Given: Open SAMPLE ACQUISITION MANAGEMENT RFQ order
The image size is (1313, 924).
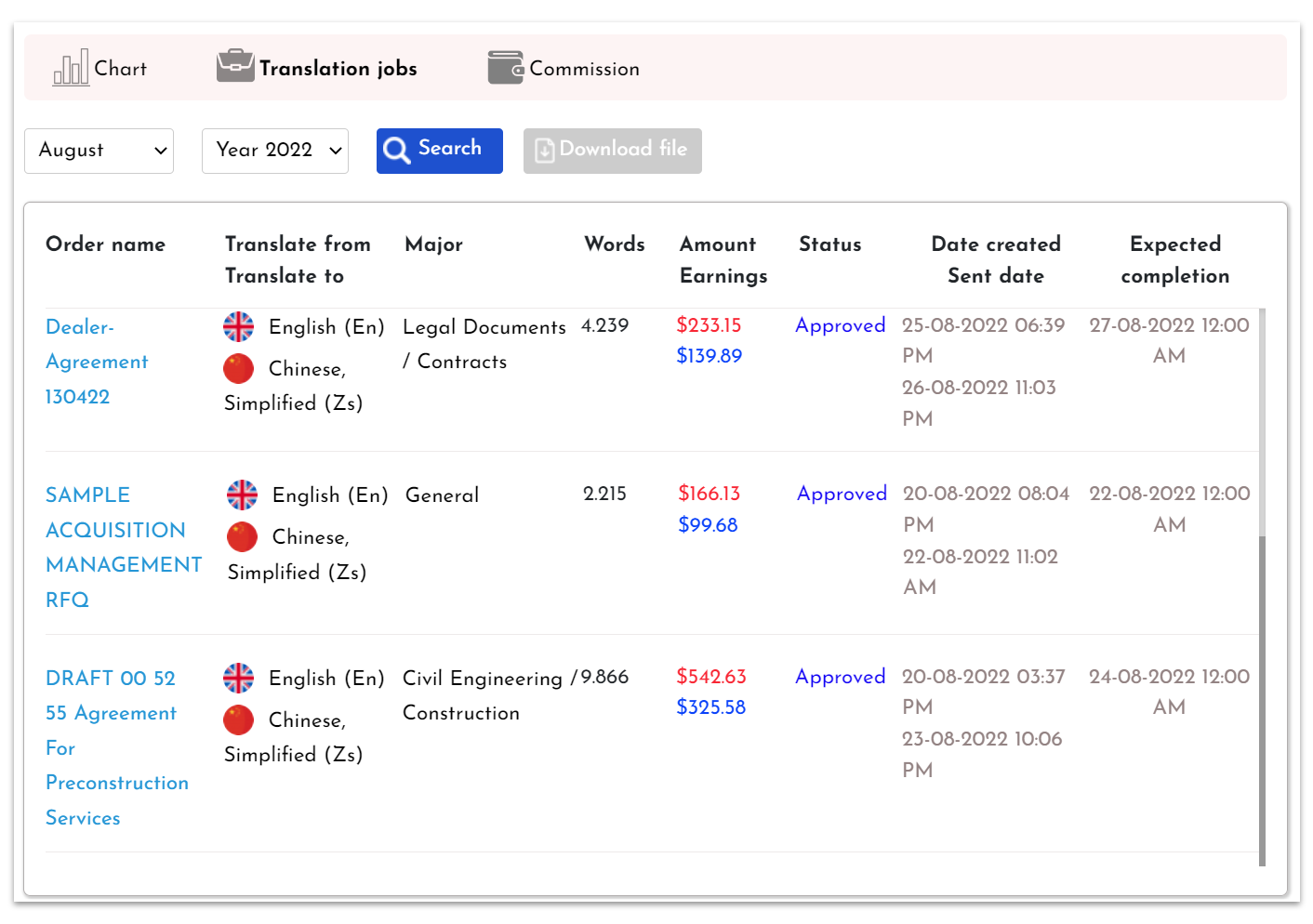Looking at the screenshot, I should [x=124, y=548].
